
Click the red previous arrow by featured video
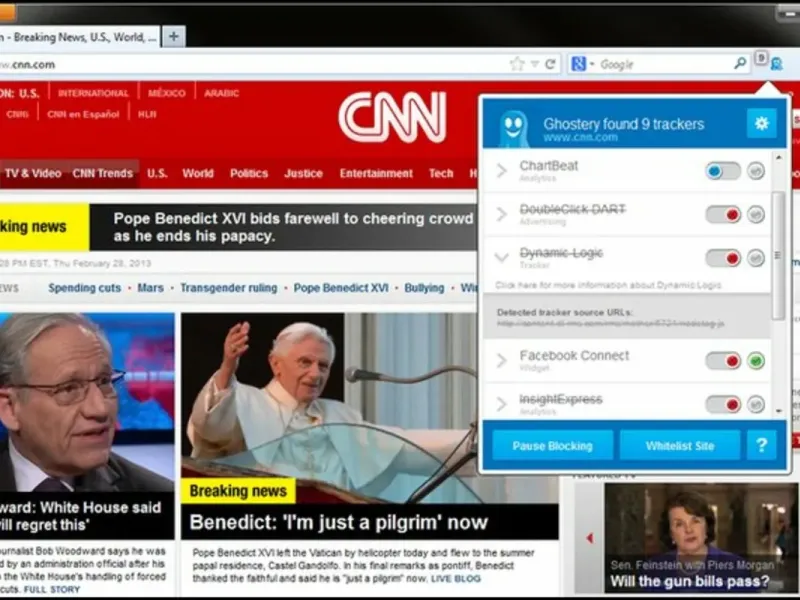590,538
